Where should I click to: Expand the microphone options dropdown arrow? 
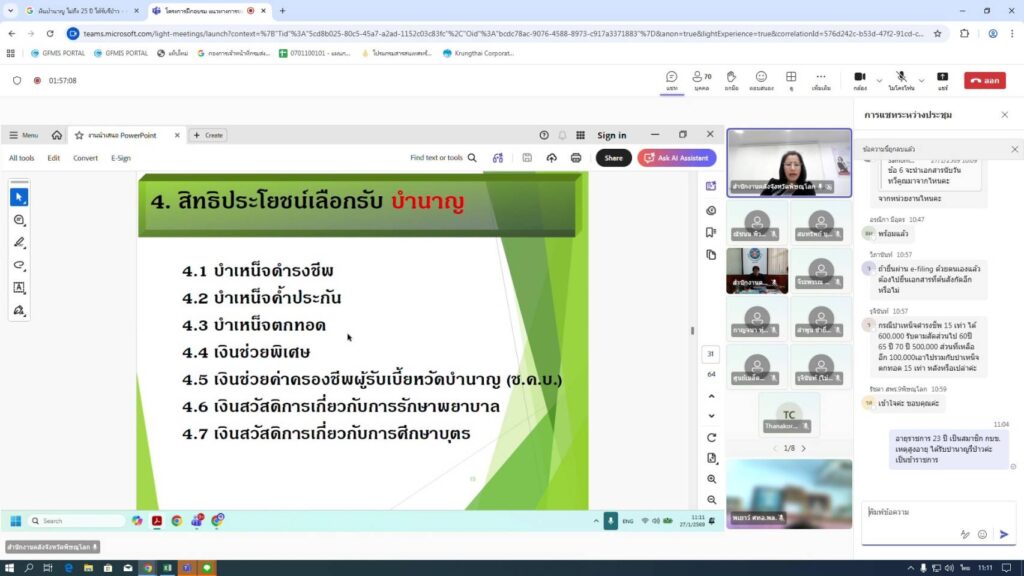pyautogui.click(x=921, y=80)
